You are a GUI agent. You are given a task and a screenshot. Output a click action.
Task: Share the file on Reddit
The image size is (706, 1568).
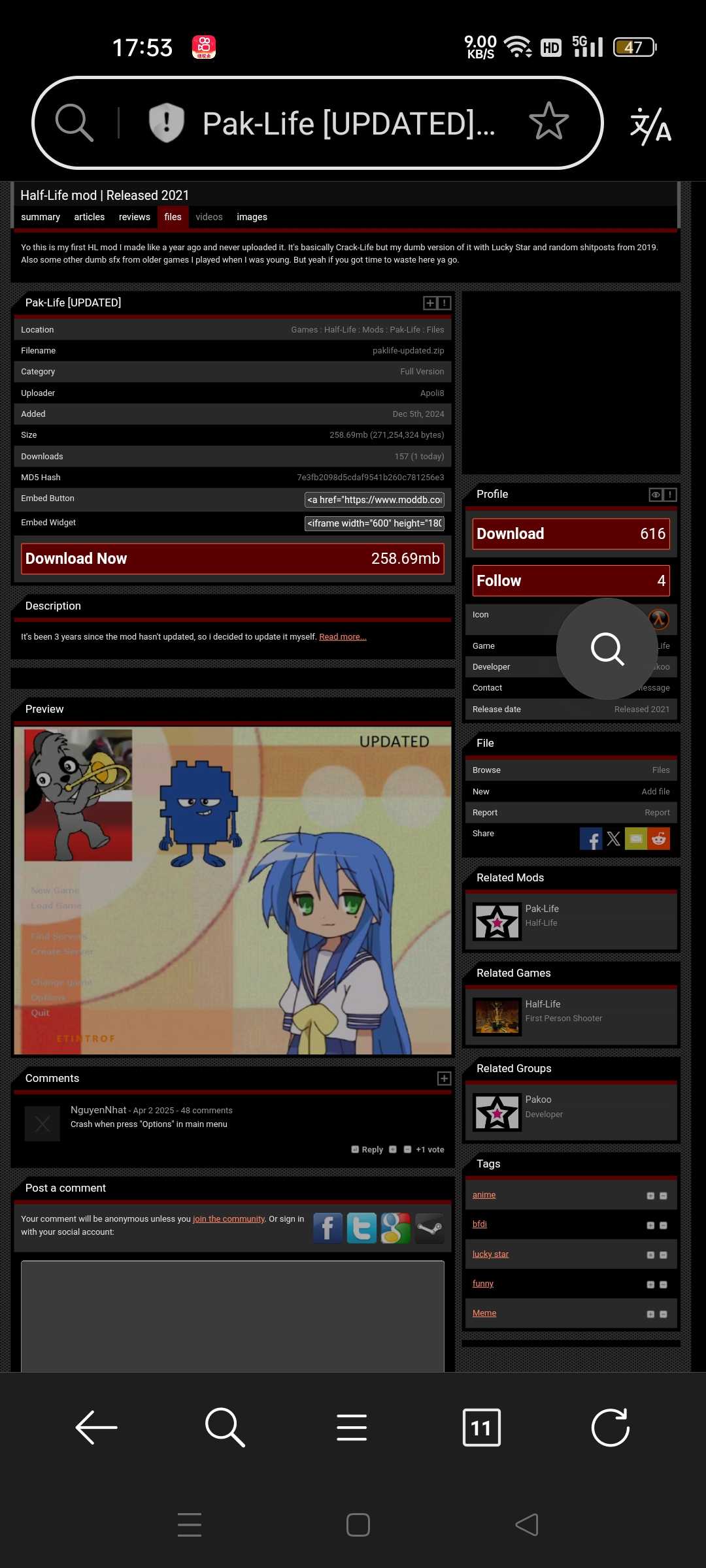point(659,839)
